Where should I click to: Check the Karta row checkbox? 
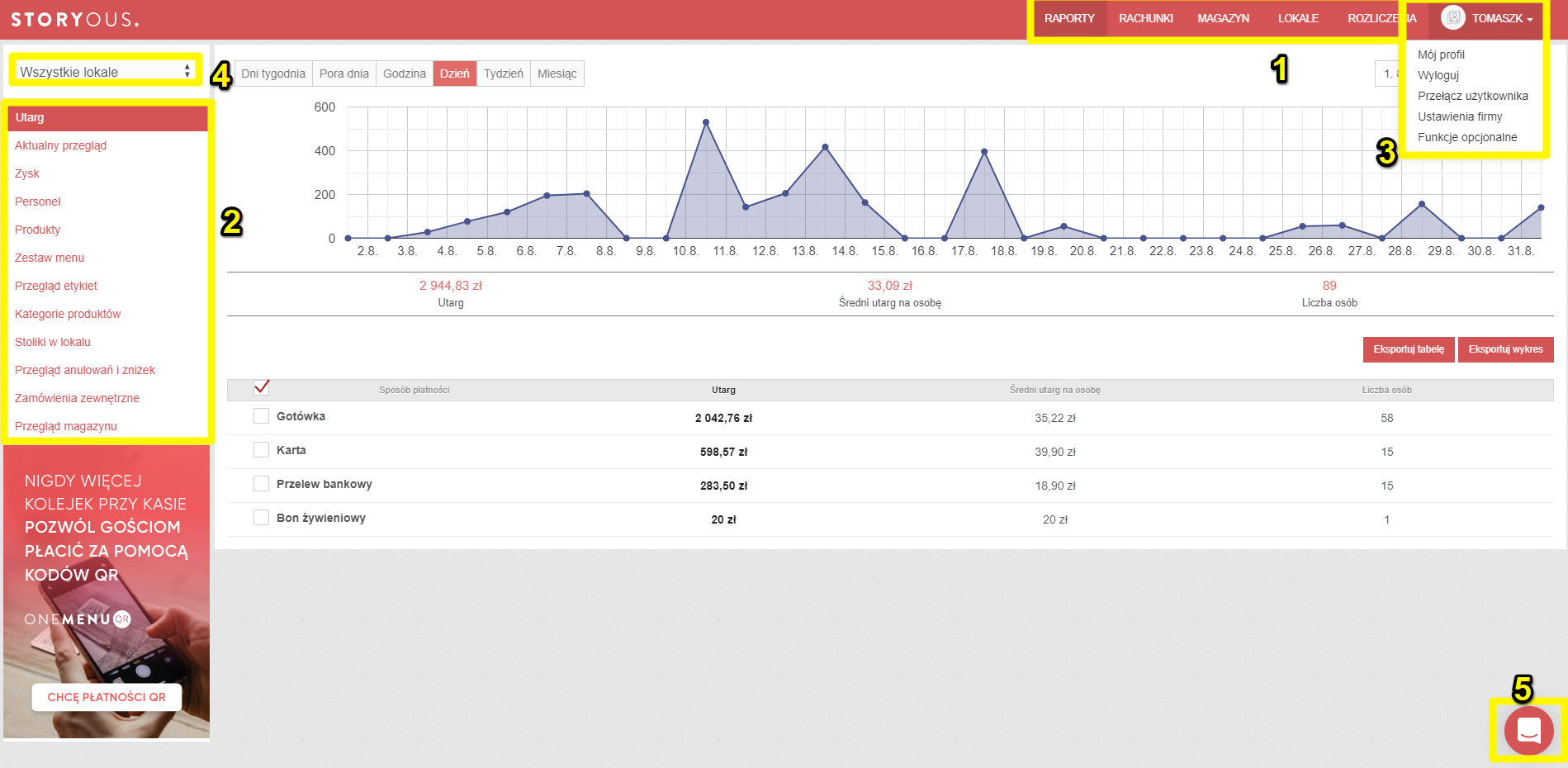(x=261, y=450)
